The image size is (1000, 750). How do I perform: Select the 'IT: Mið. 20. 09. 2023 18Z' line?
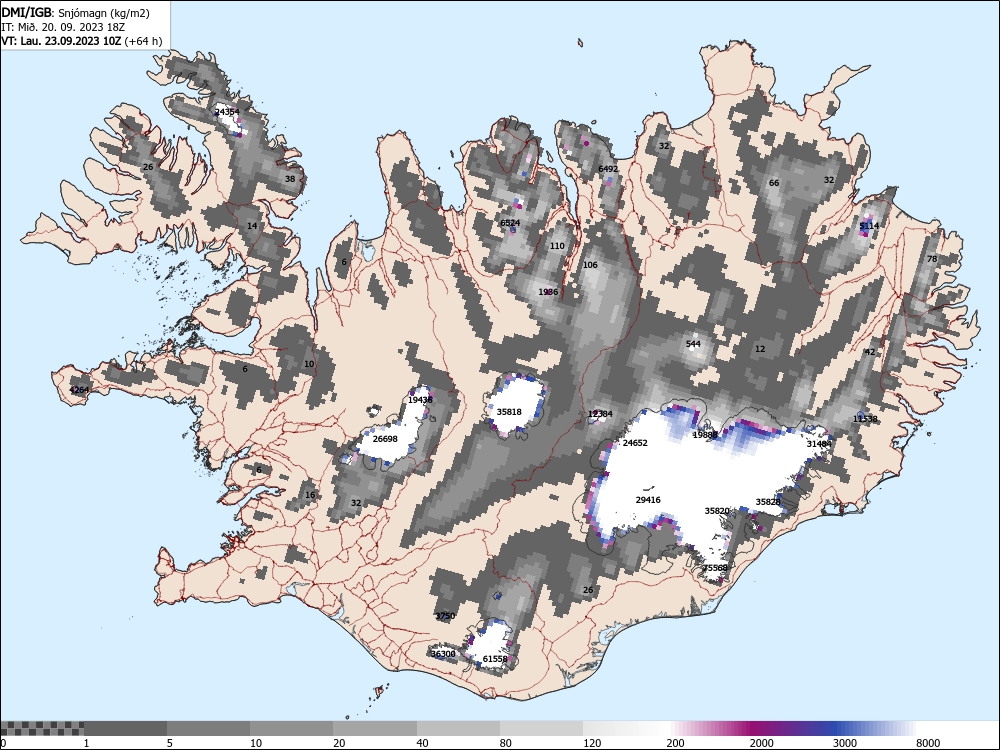tap(63, 27)
